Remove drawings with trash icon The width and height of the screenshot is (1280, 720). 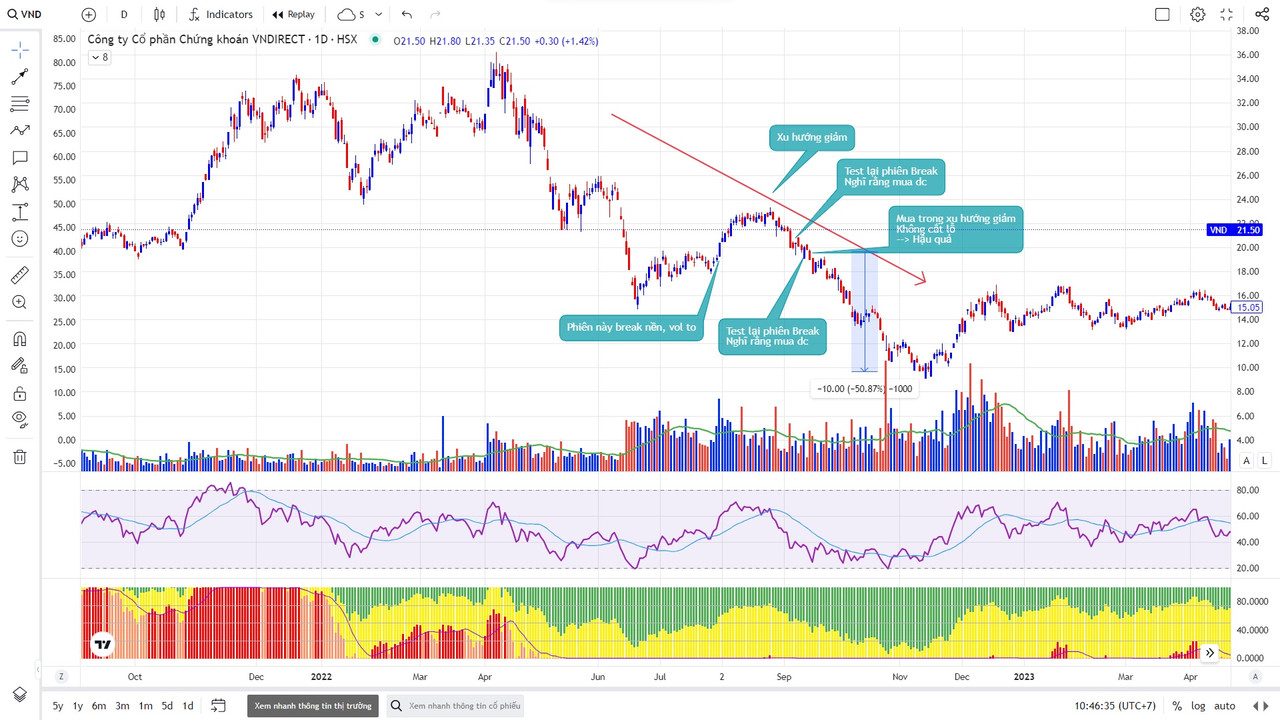point(20,457)
